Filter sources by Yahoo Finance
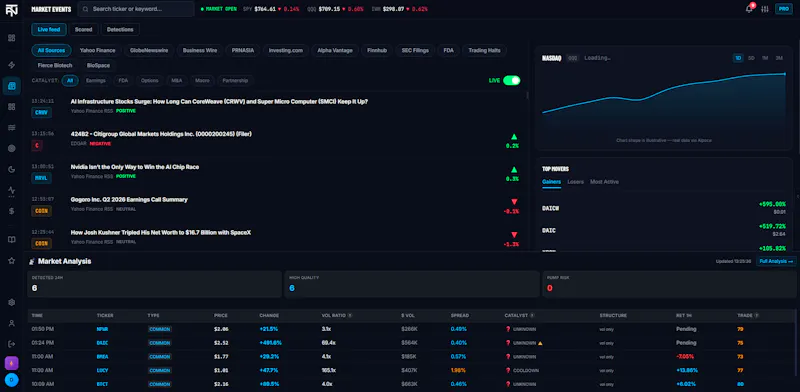 coord(97,51)
